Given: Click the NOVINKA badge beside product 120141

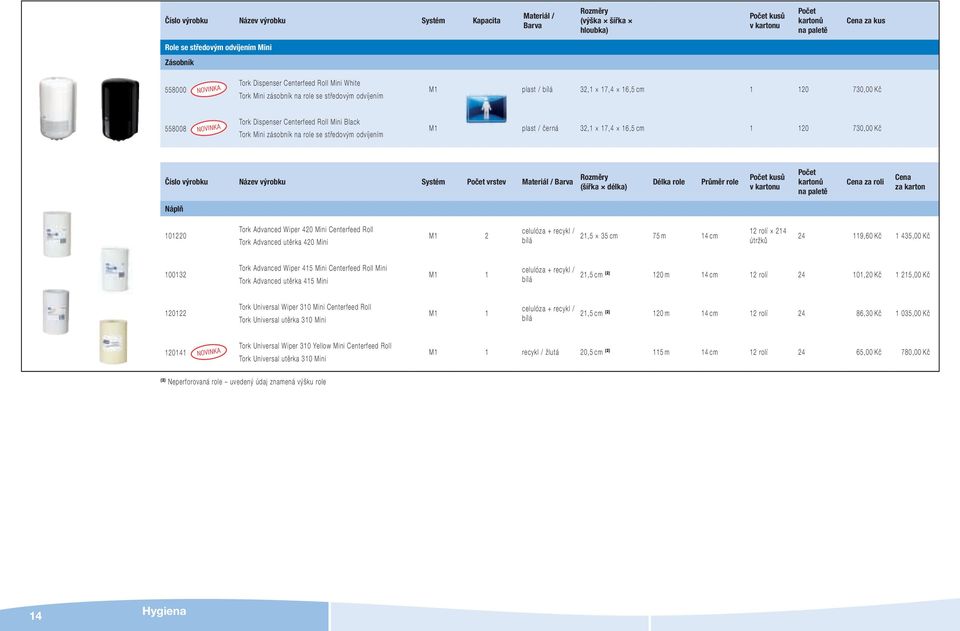Looking at the screenshot, I should (209, 352).
